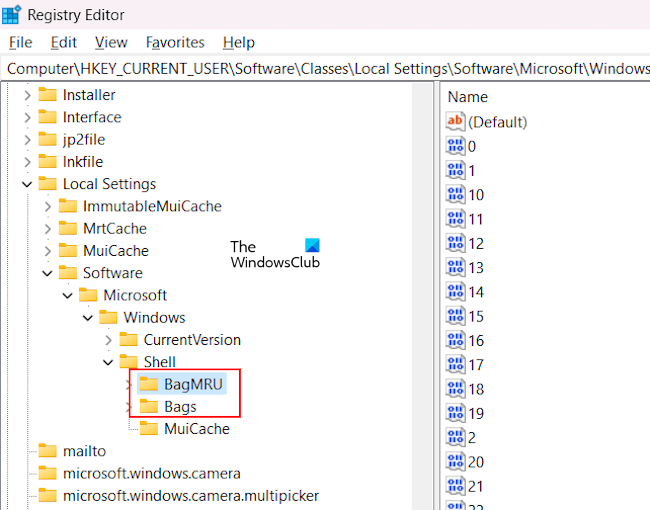
Task: Select the Interface folder icon
Action: point(47,117)
